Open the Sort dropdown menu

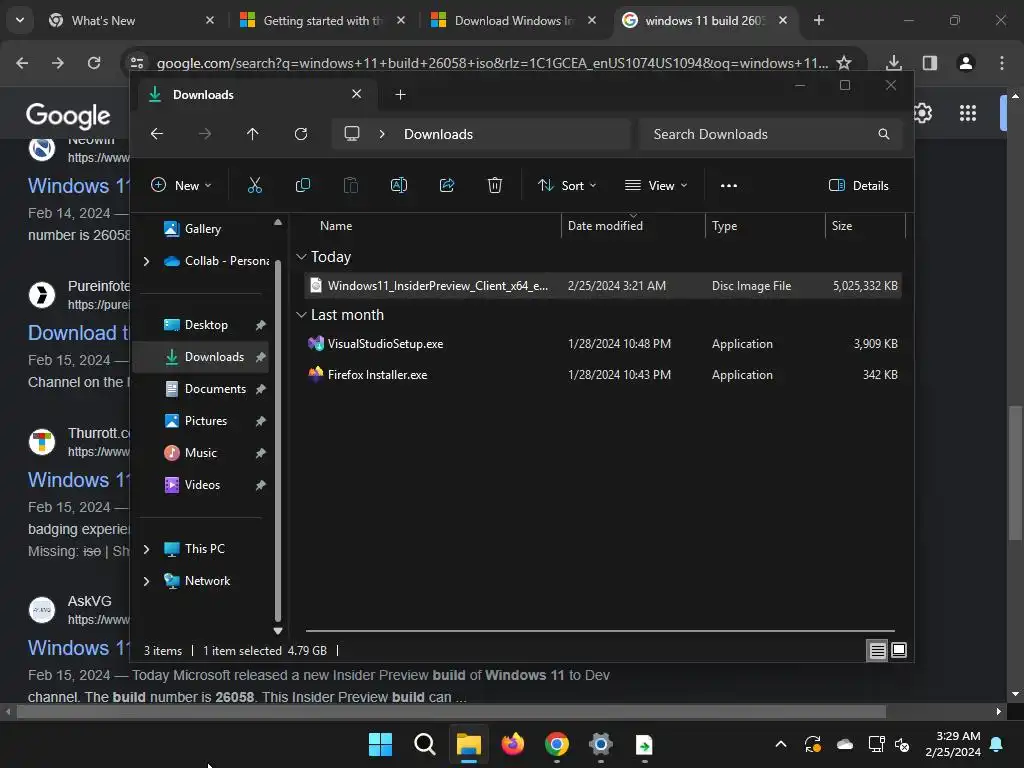(567, 185)
